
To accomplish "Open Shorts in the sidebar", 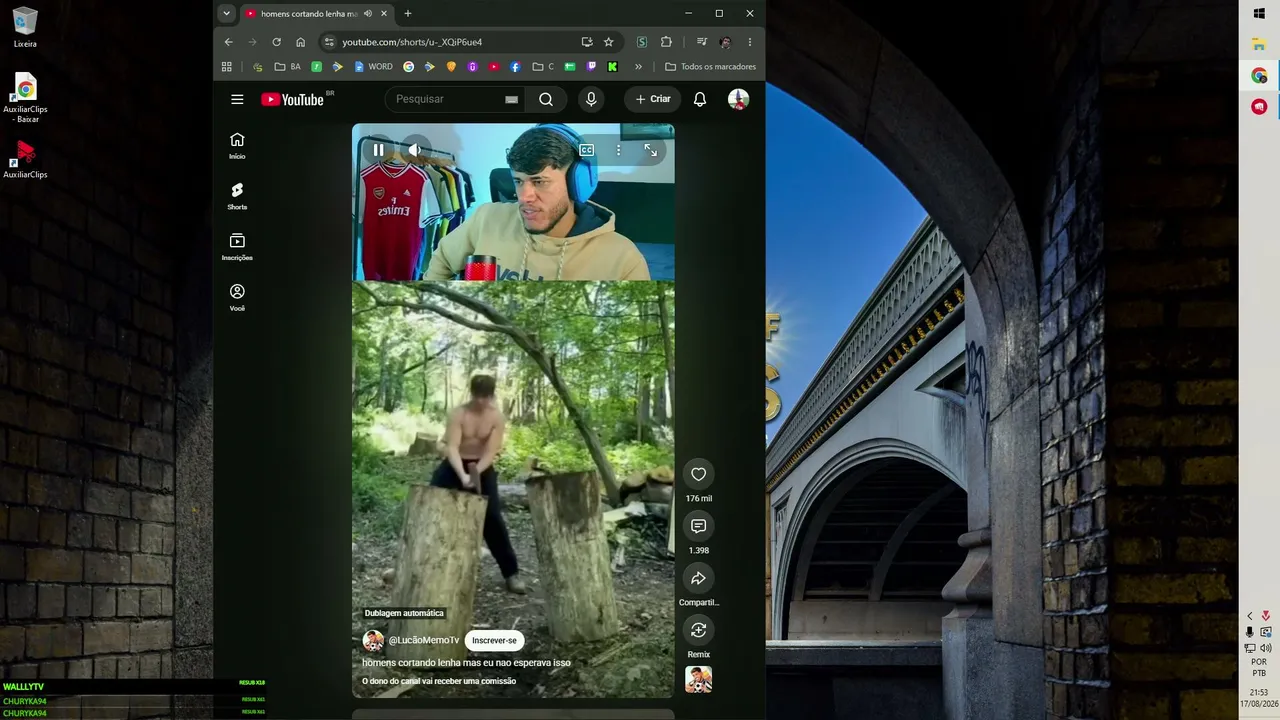I will point(237,196).
